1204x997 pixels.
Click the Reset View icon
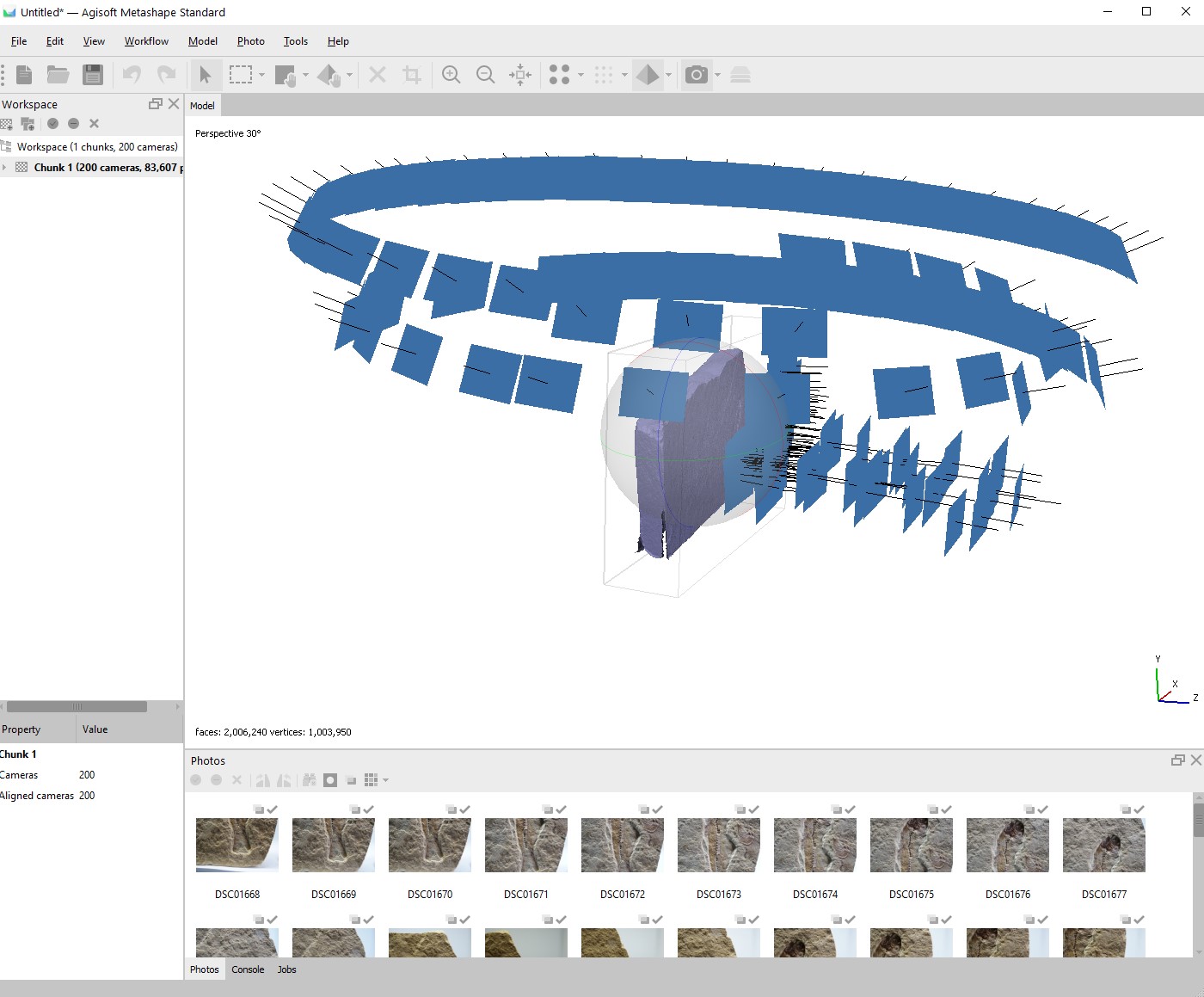click(x=519, y=75)
